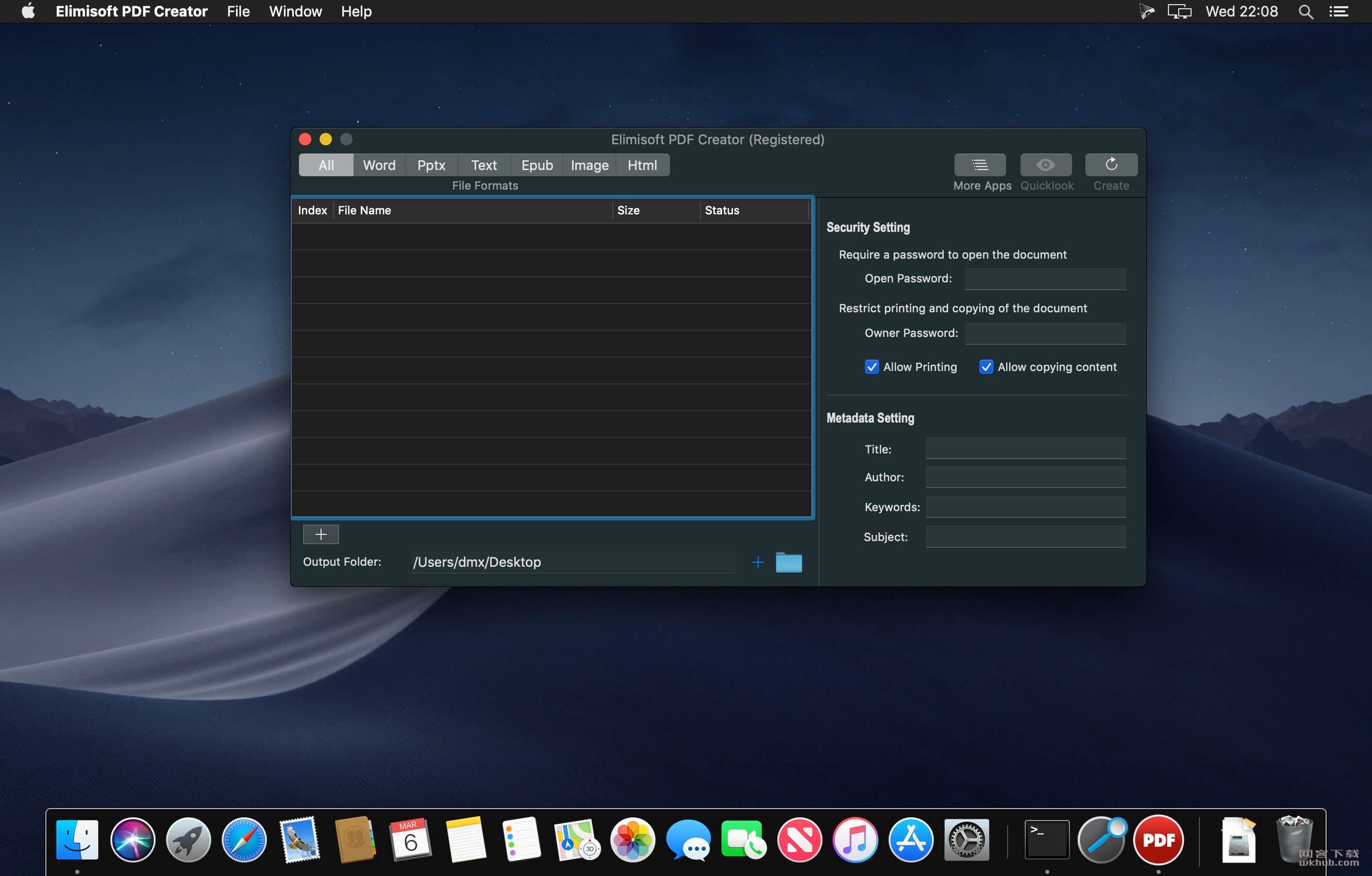Click the Keywords metadata field
1372x876 pixels.
(x=1026, y=507)
